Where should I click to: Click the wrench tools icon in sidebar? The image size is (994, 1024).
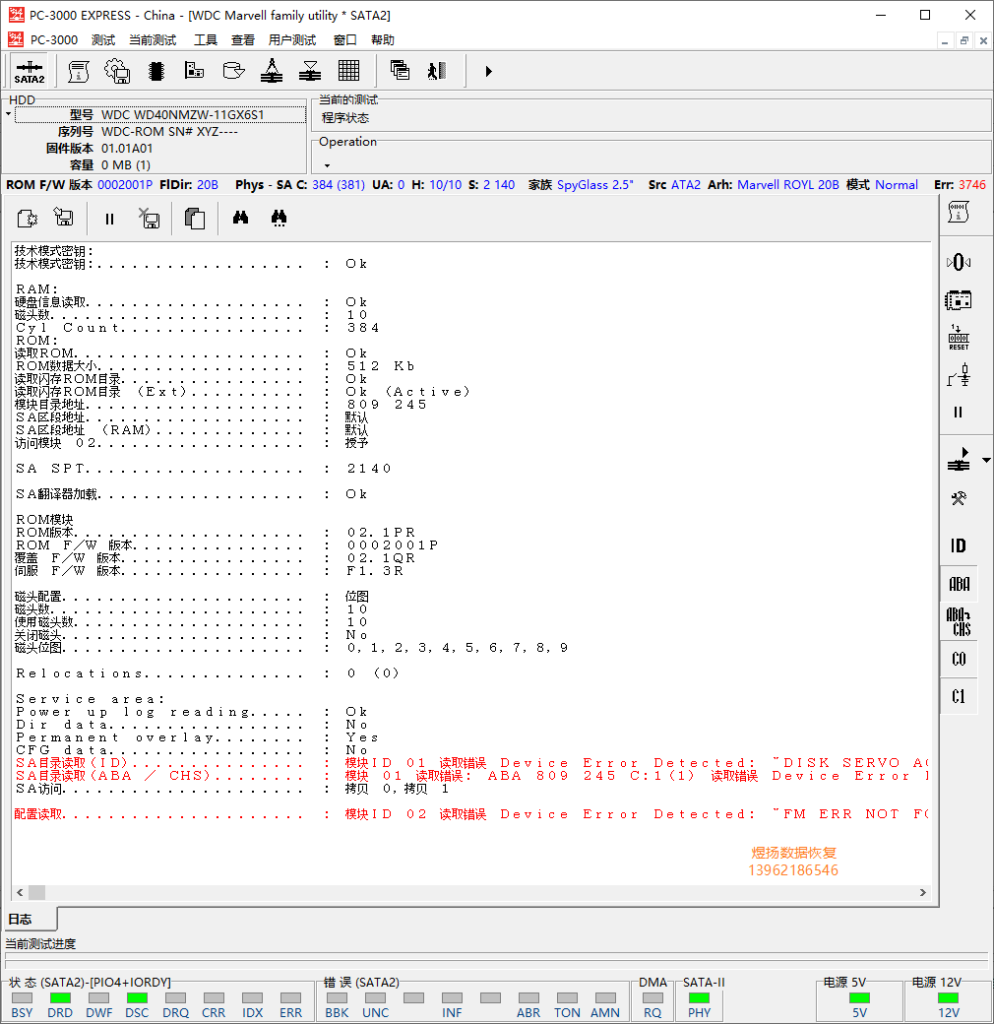click(x=958, y=499)
